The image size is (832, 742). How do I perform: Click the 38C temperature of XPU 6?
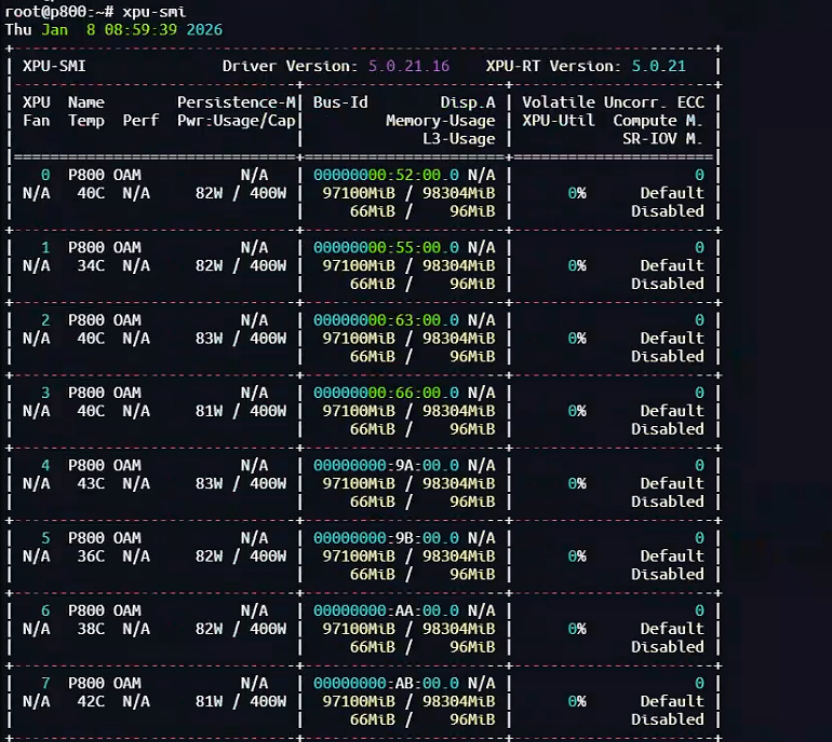91,628
